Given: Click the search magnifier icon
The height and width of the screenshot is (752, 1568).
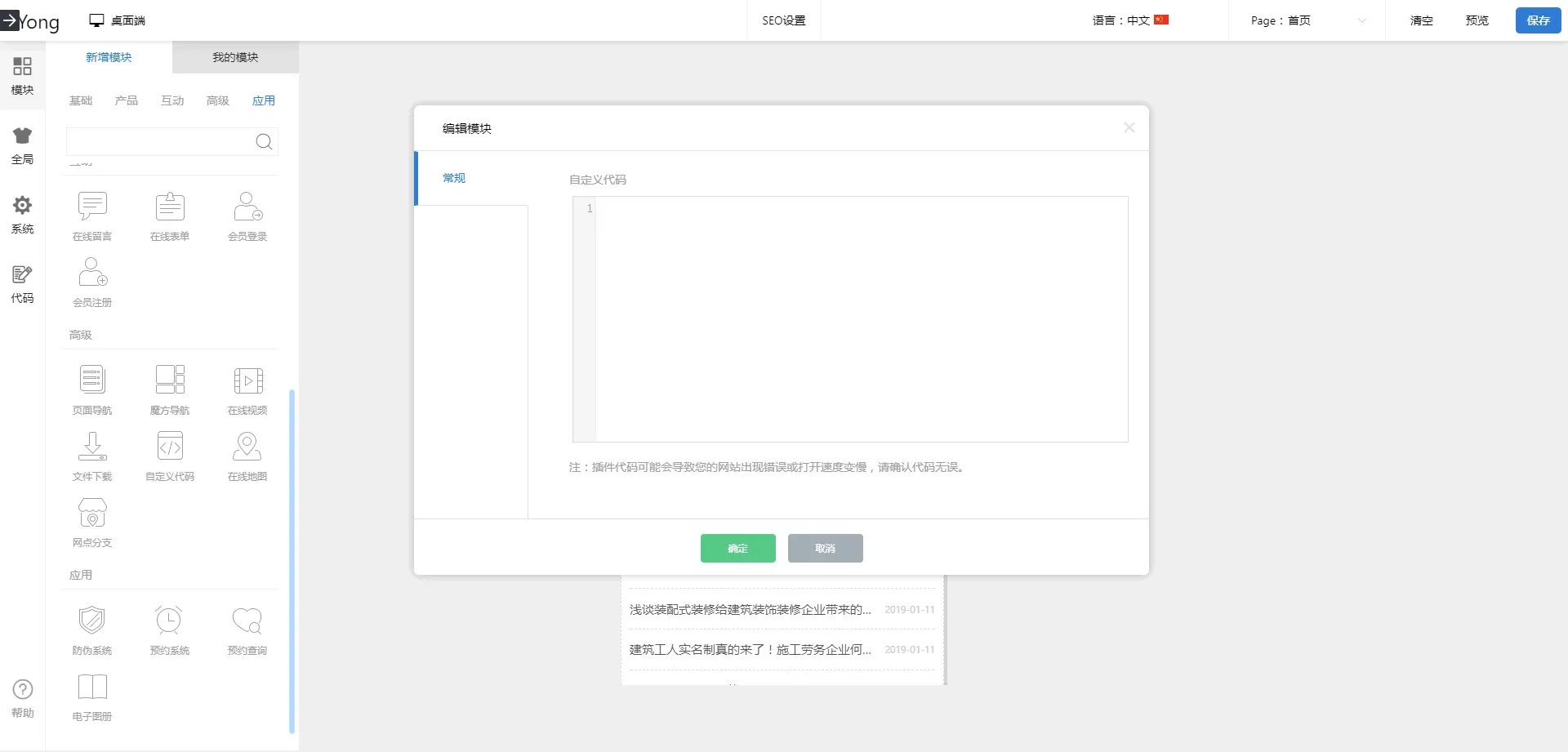Looking at the screenshot, I should coord(264,142).
